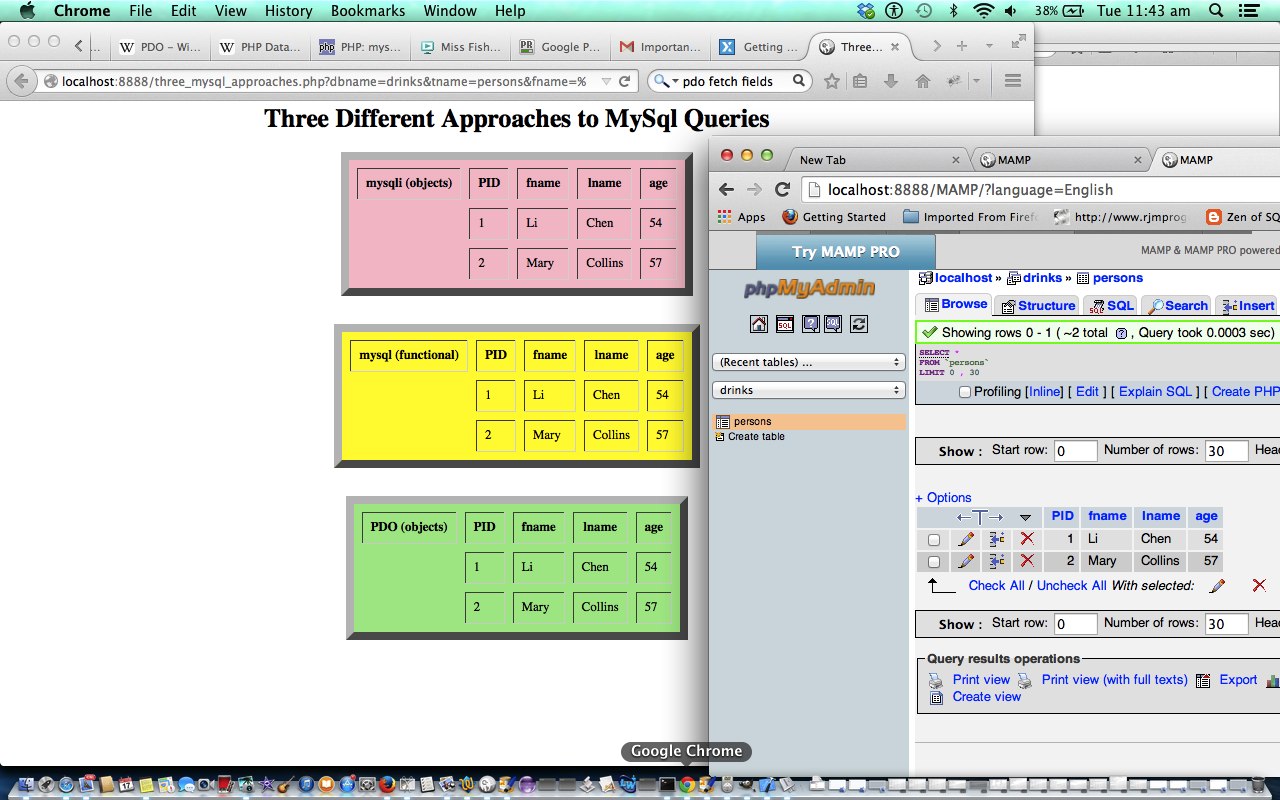
Task: Click the drinks breadcrumb link
Action: point(1042,278)
